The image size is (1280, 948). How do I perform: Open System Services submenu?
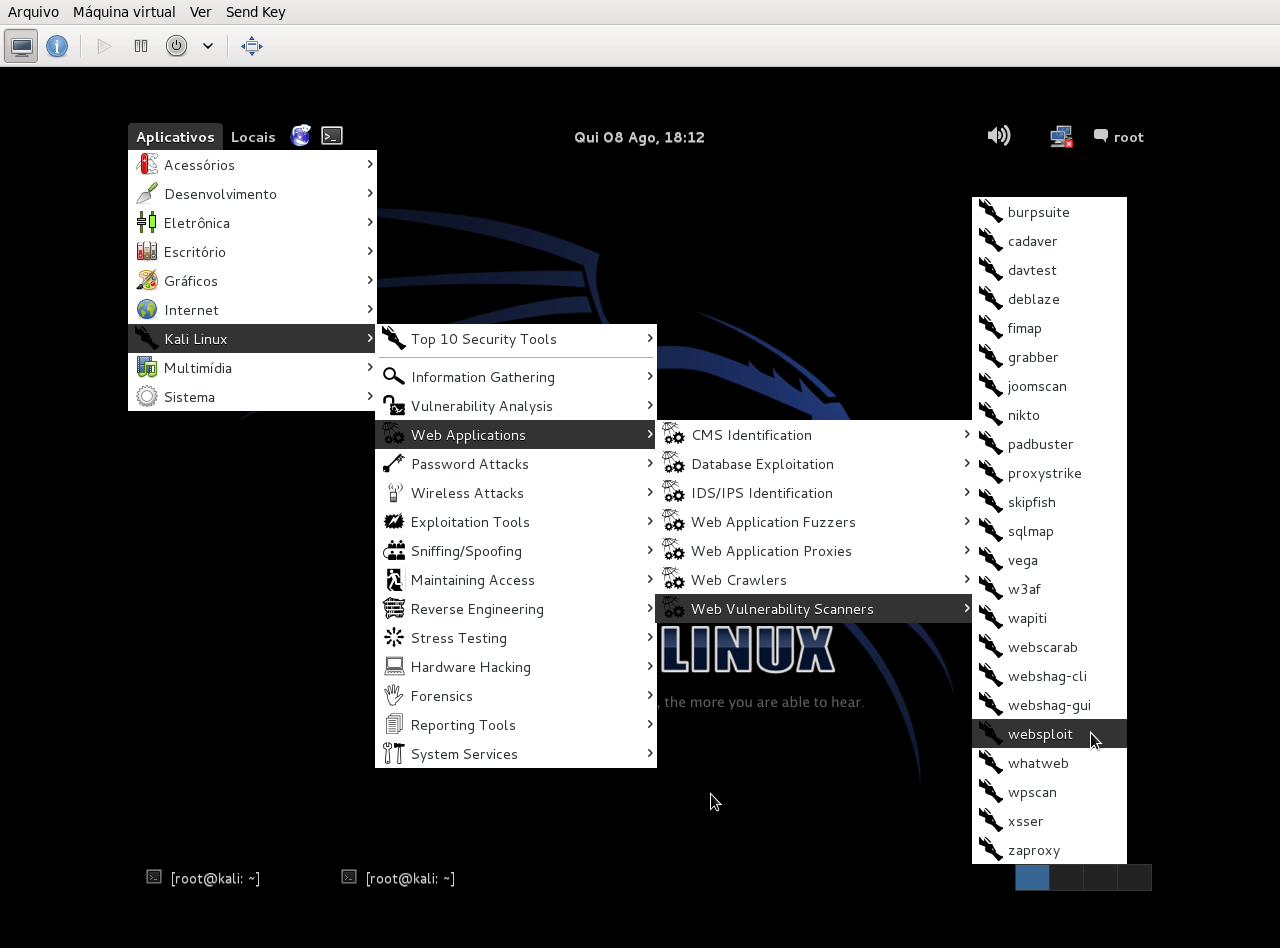[x=516, y=754]
